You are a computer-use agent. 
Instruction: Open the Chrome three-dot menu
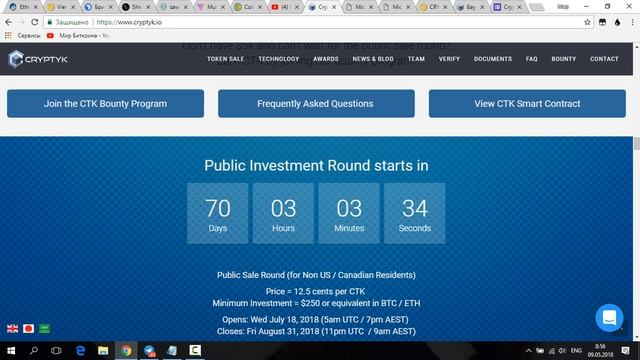tap(632, 22)
